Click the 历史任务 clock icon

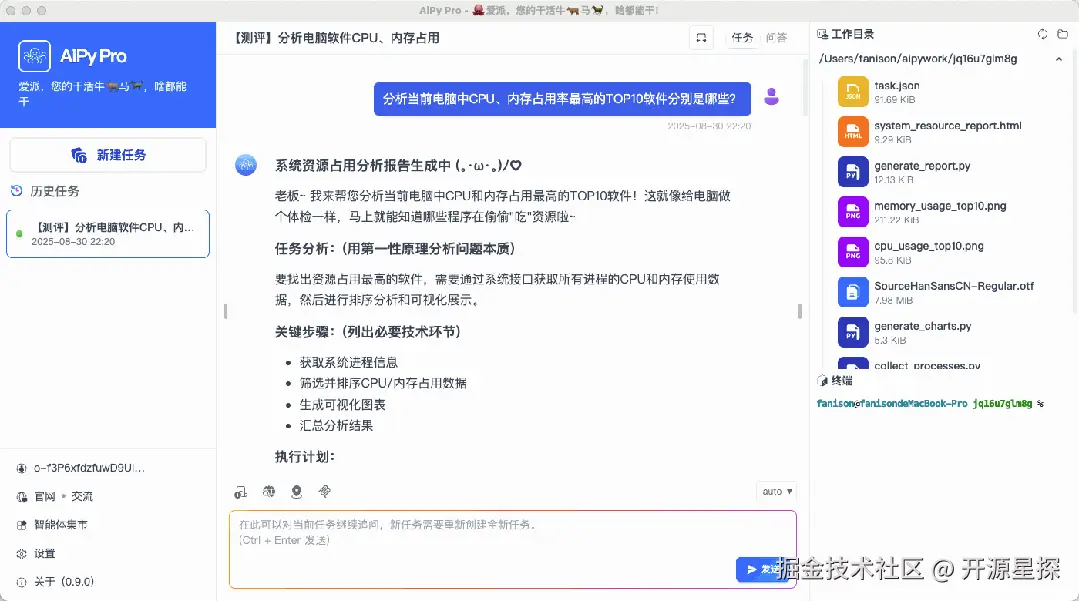[17, 191]
